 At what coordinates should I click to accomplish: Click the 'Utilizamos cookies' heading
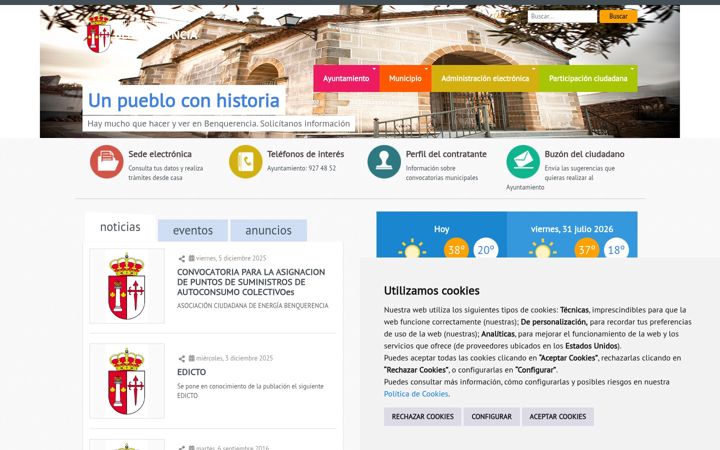click(432, 291)
